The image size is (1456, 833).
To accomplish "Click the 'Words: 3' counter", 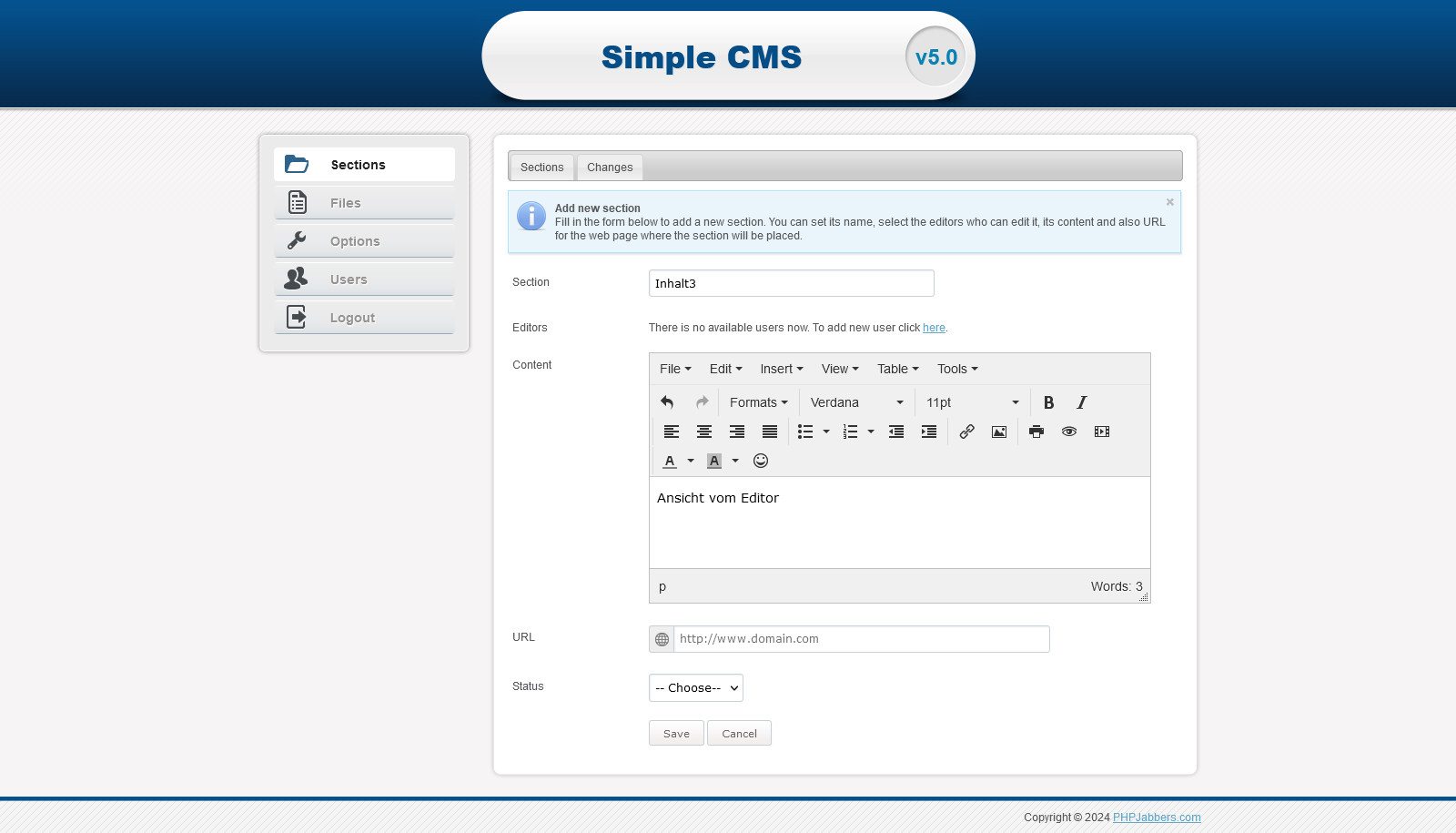I will click(1117, 586).
